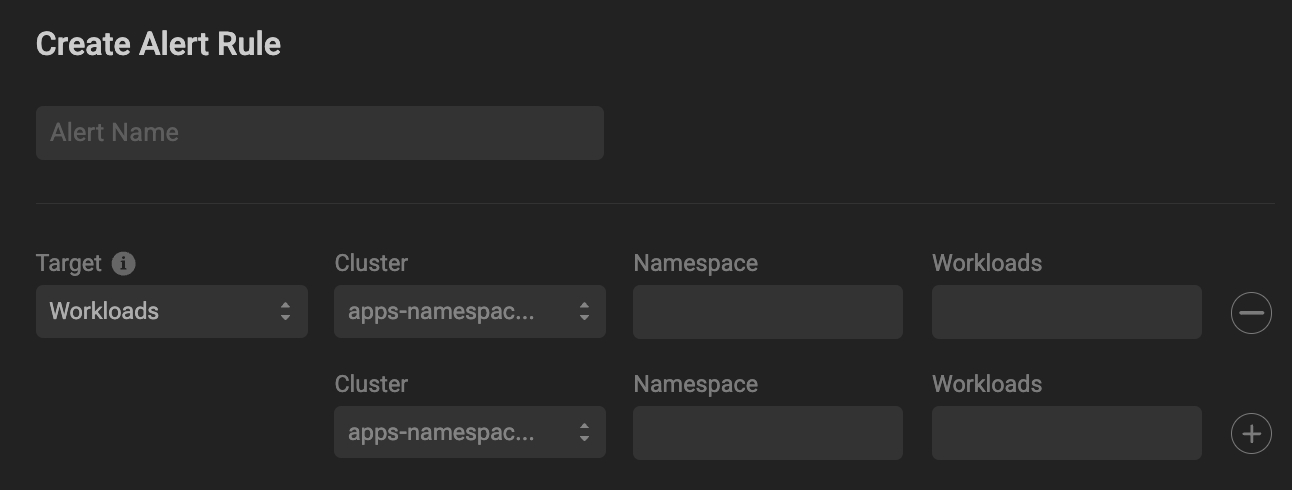The height and width of the screenshot is (490, 1292).
Task: Click the second row Workloads label
Action: [x=986, y=384]
